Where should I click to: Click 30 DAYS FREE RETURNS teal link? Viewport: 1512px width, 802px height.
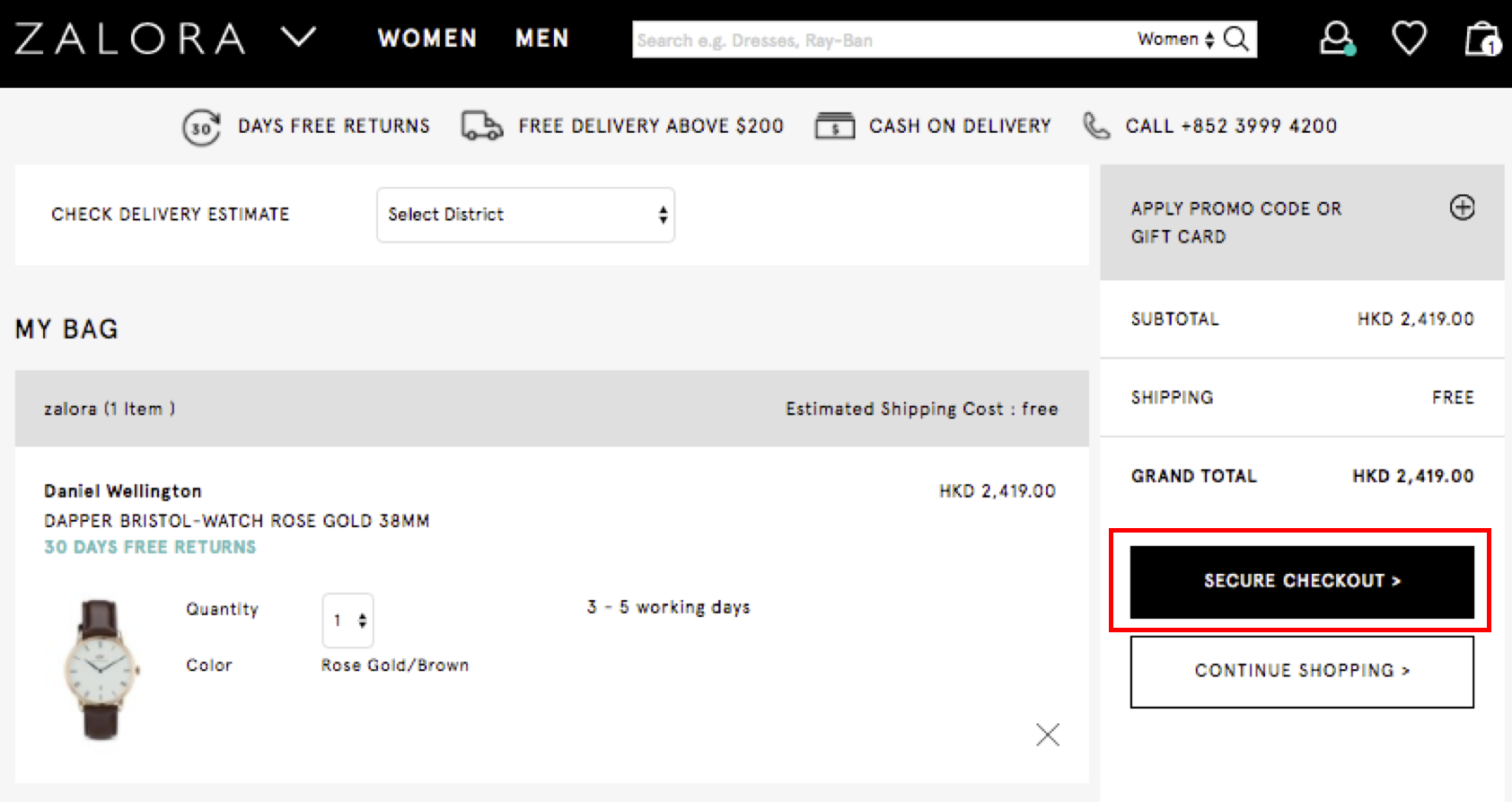(x=150, y=547)
